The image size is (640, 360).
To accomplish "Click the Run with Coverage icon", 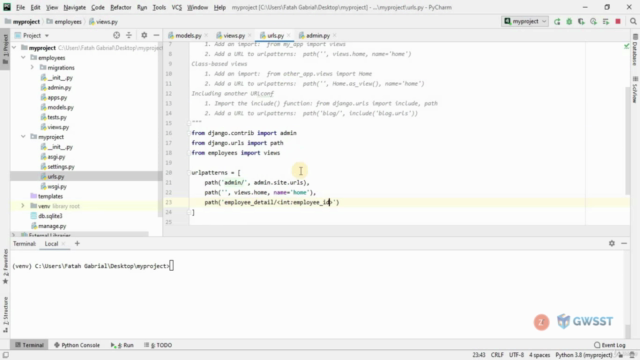I will tap(581, 22).
